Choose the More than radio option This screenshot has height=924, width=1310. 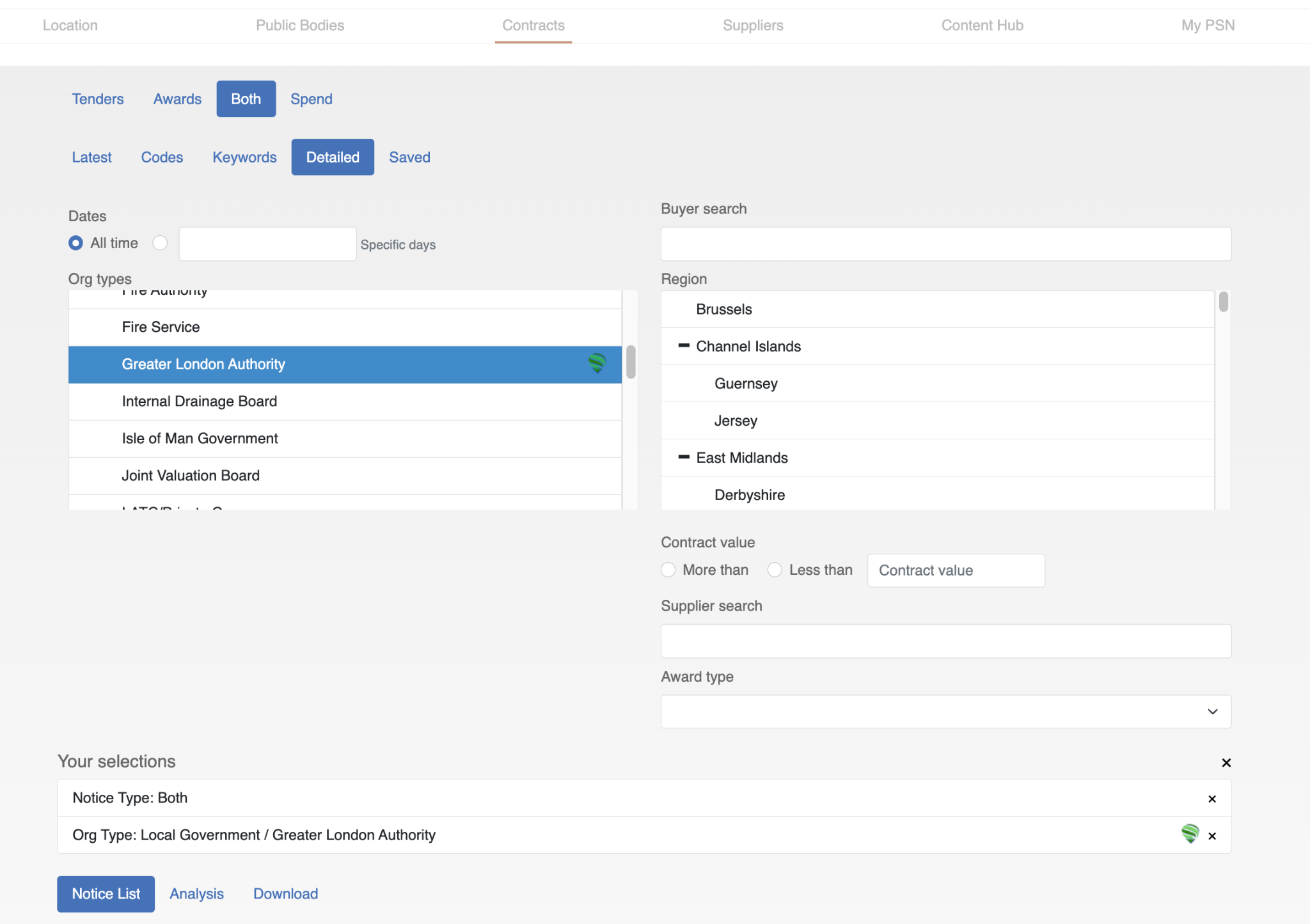pyautogui.click(x=668, y=570)
